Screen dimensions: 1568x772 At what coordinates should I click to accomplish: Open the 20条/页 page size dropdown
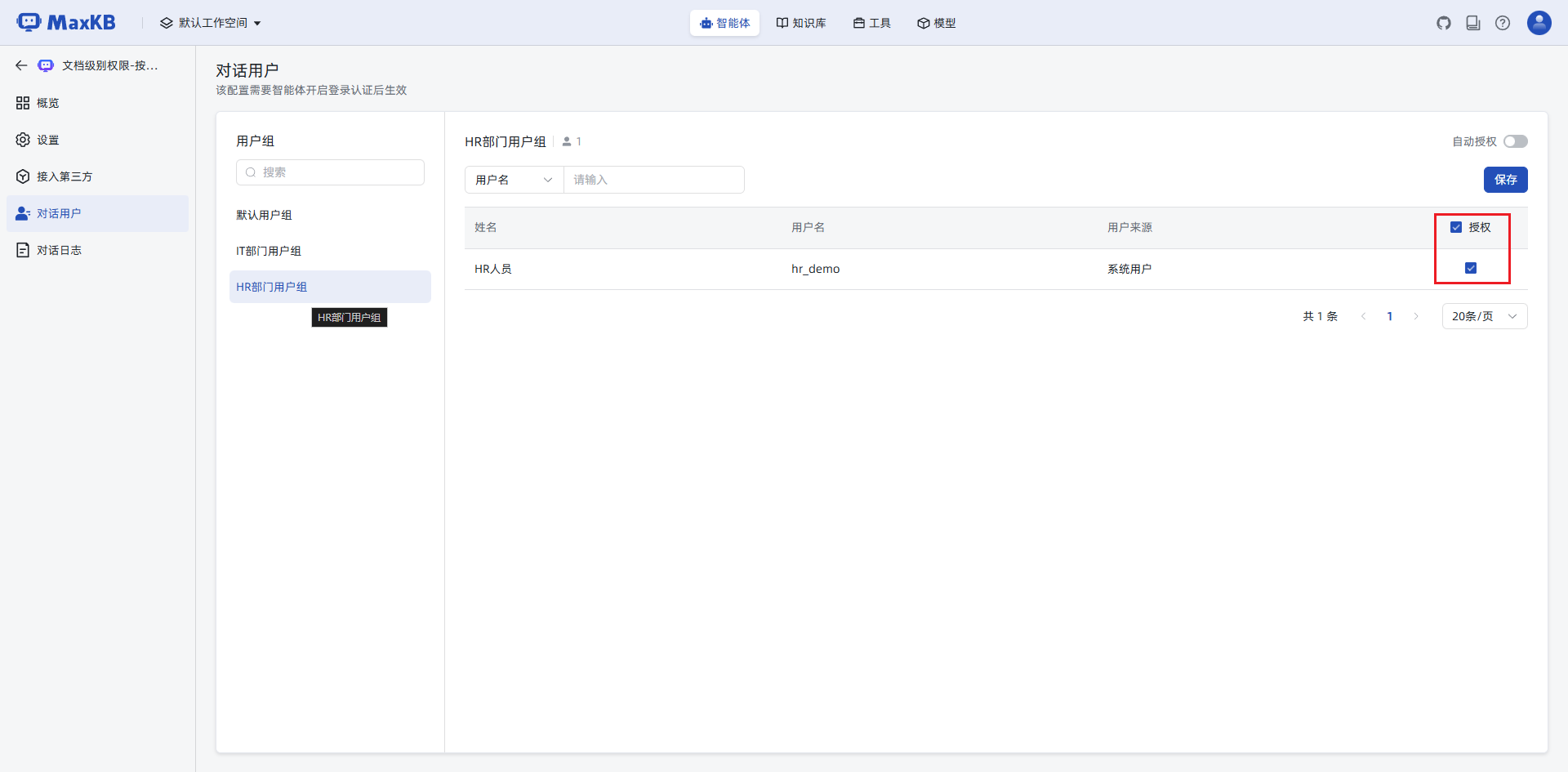pyautogui.click(x=1484, y=316)
